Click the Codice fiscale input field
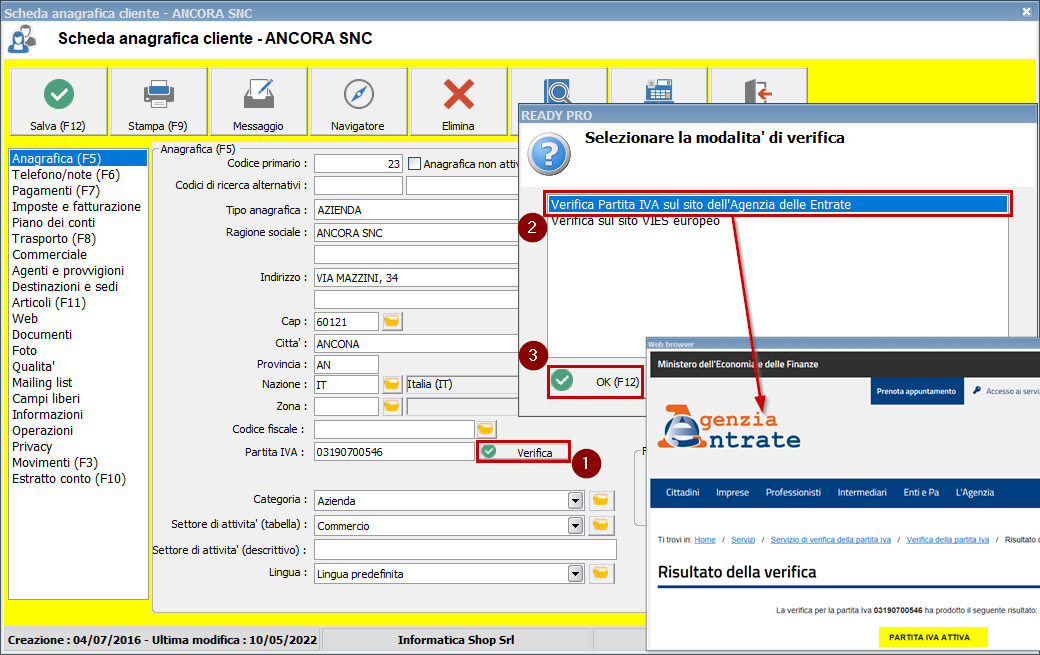The width and height of the screenshot is (1040, 655). click(394, 430)
